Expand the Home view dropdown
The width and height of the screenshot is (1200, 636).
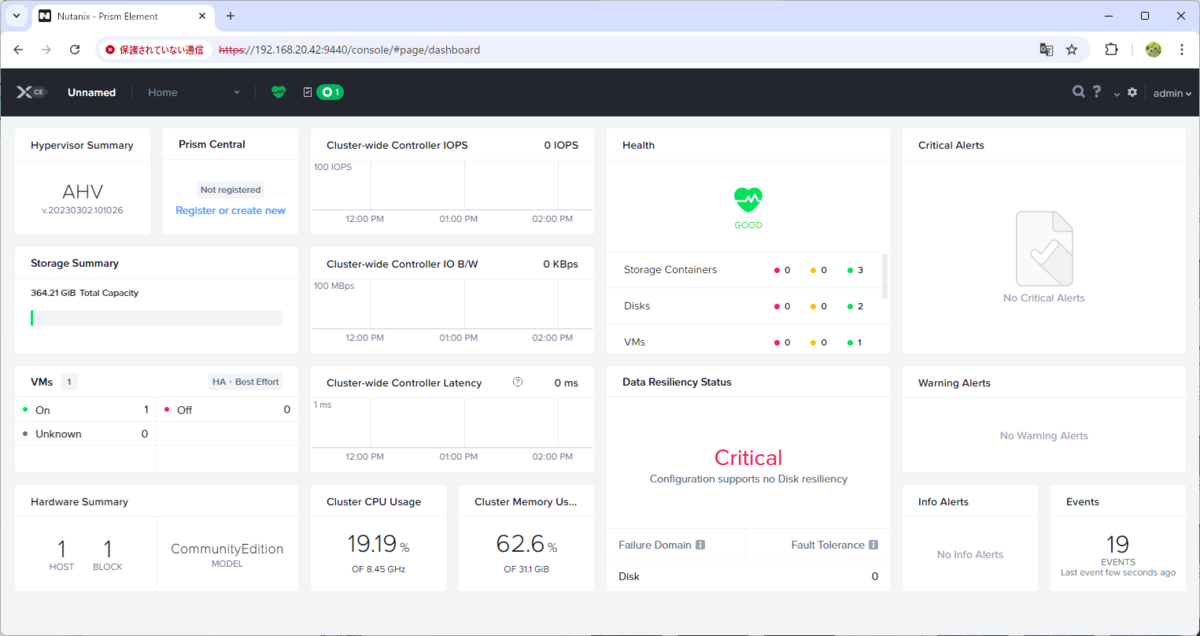[x=194, y=92]
